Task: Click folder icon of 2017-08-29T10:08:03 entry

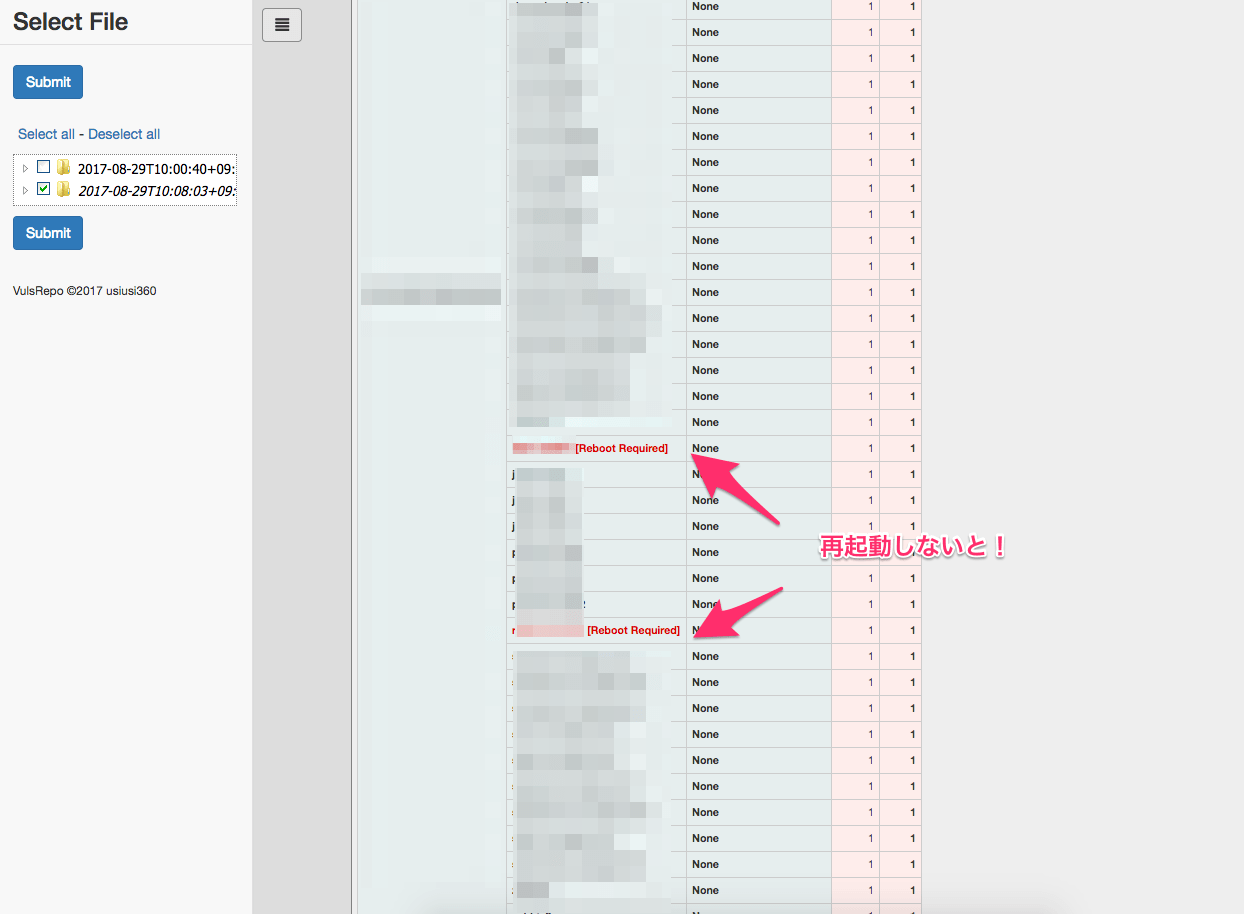Action: (x=64, y=189)
